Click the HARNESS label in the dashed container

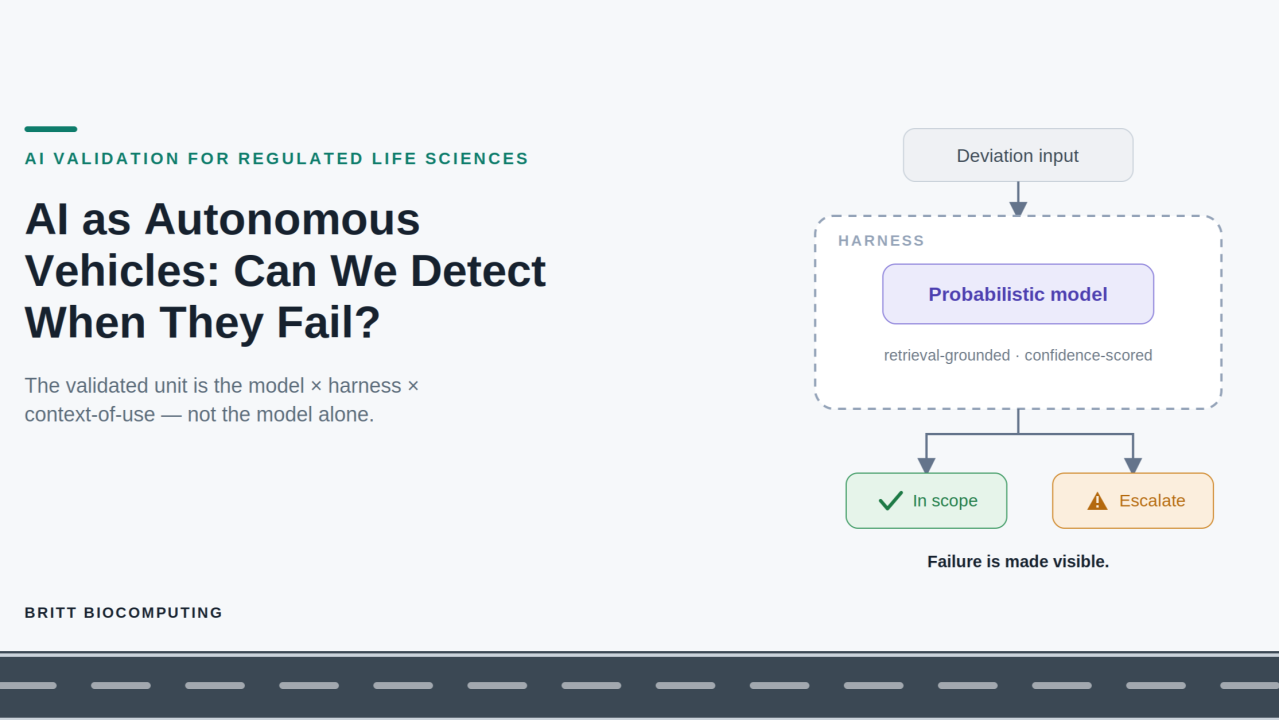point(881,241)
